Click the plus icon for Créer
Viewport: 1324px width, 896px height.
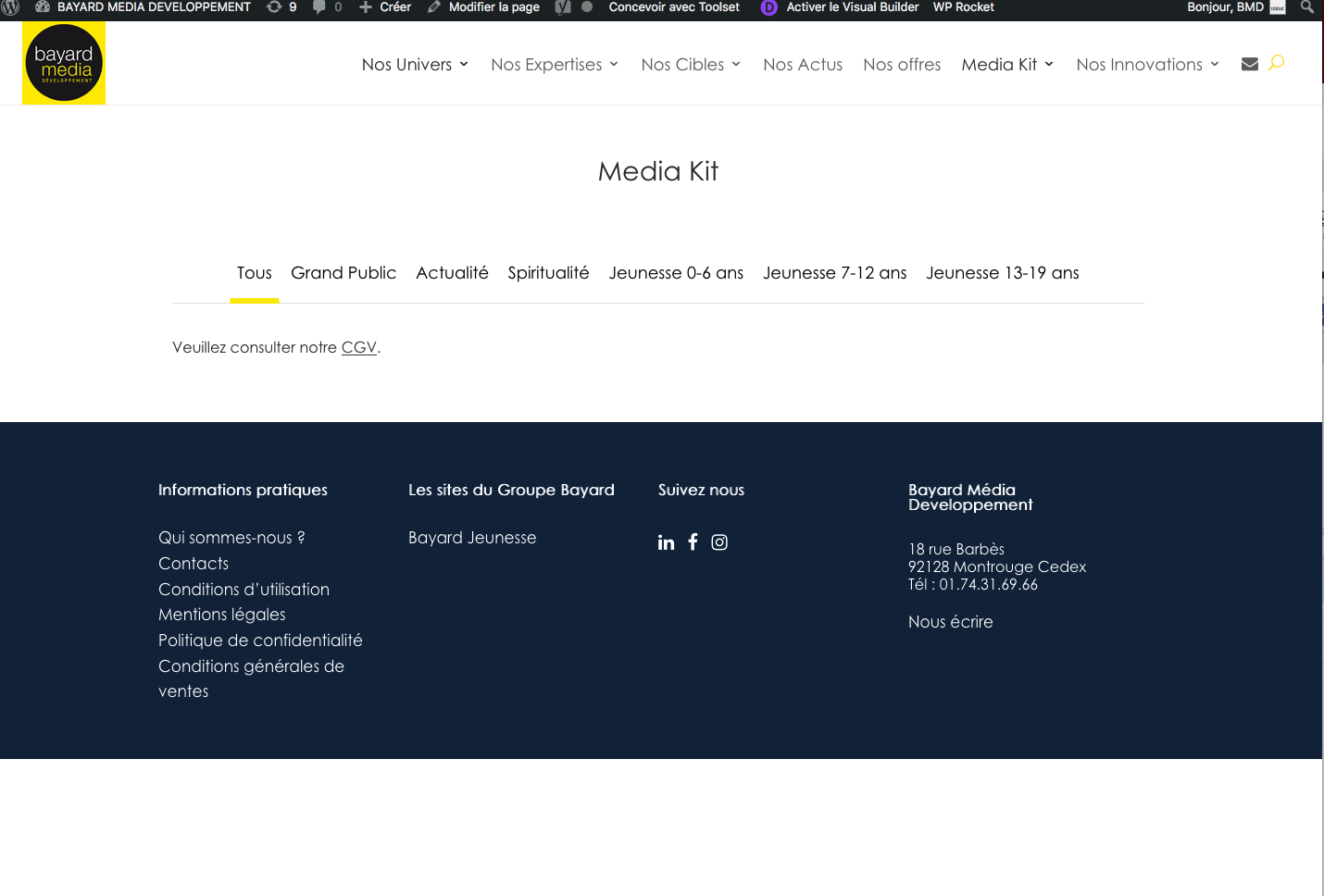click(366, 6)
